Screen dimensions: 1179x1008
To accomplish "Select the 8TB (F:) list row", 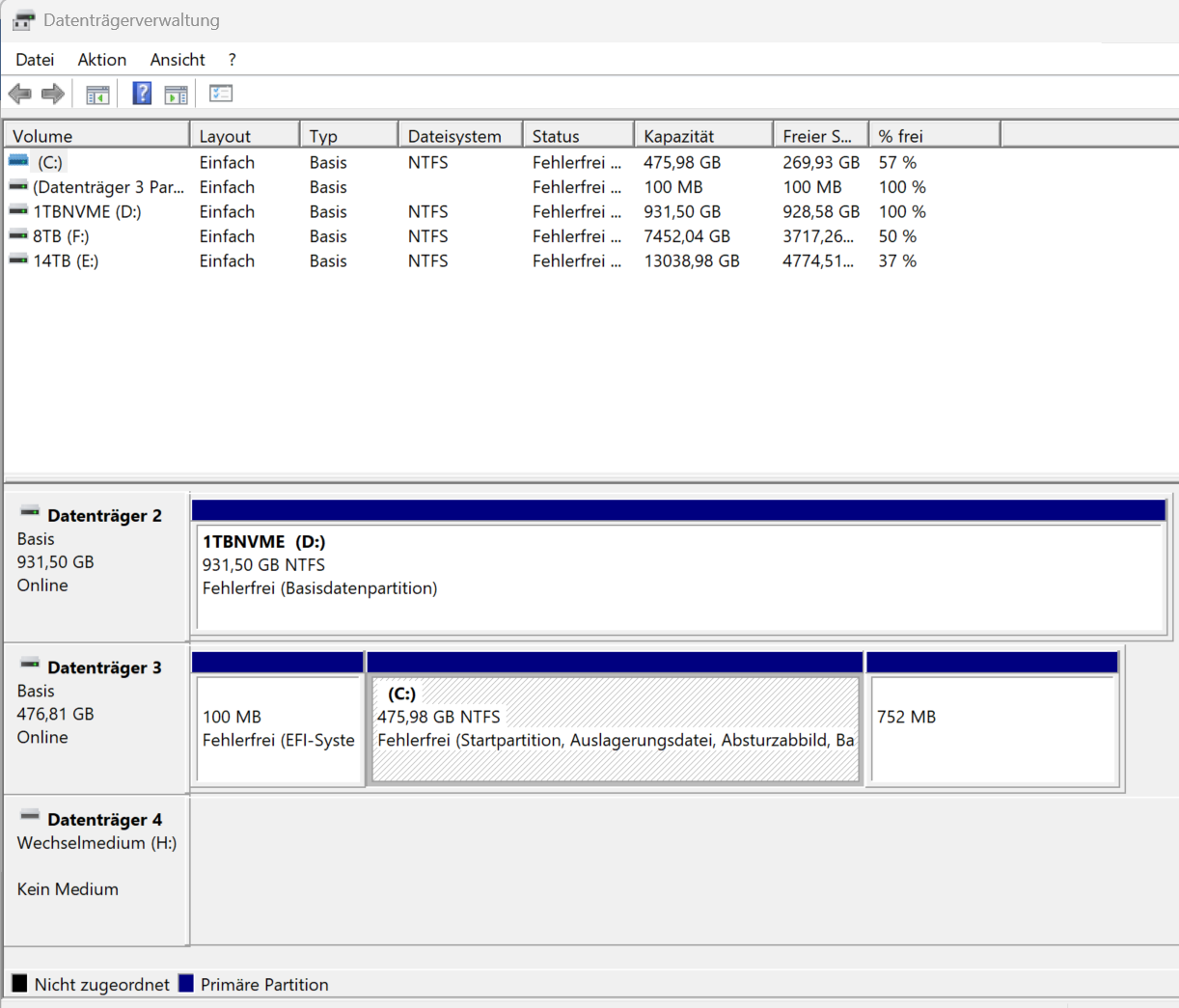I will tap(61, 236).
